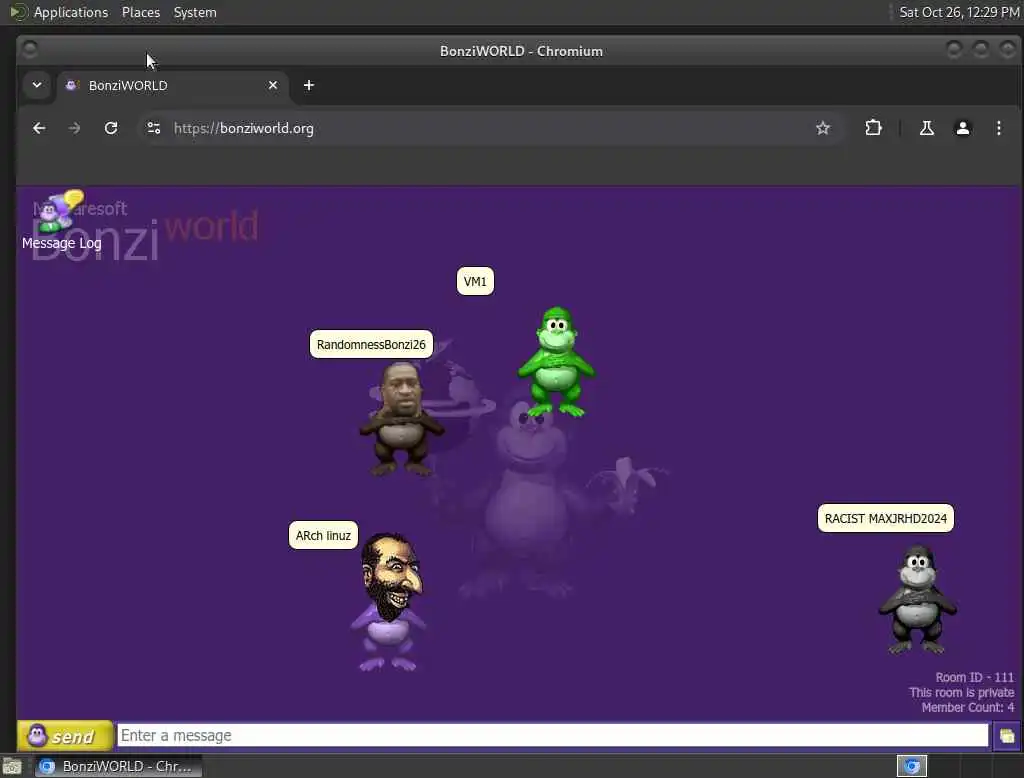The width and height of the screenshot is (1024, 778).
Task: Open a new tab with plus button
Action: tap(309, 85)
